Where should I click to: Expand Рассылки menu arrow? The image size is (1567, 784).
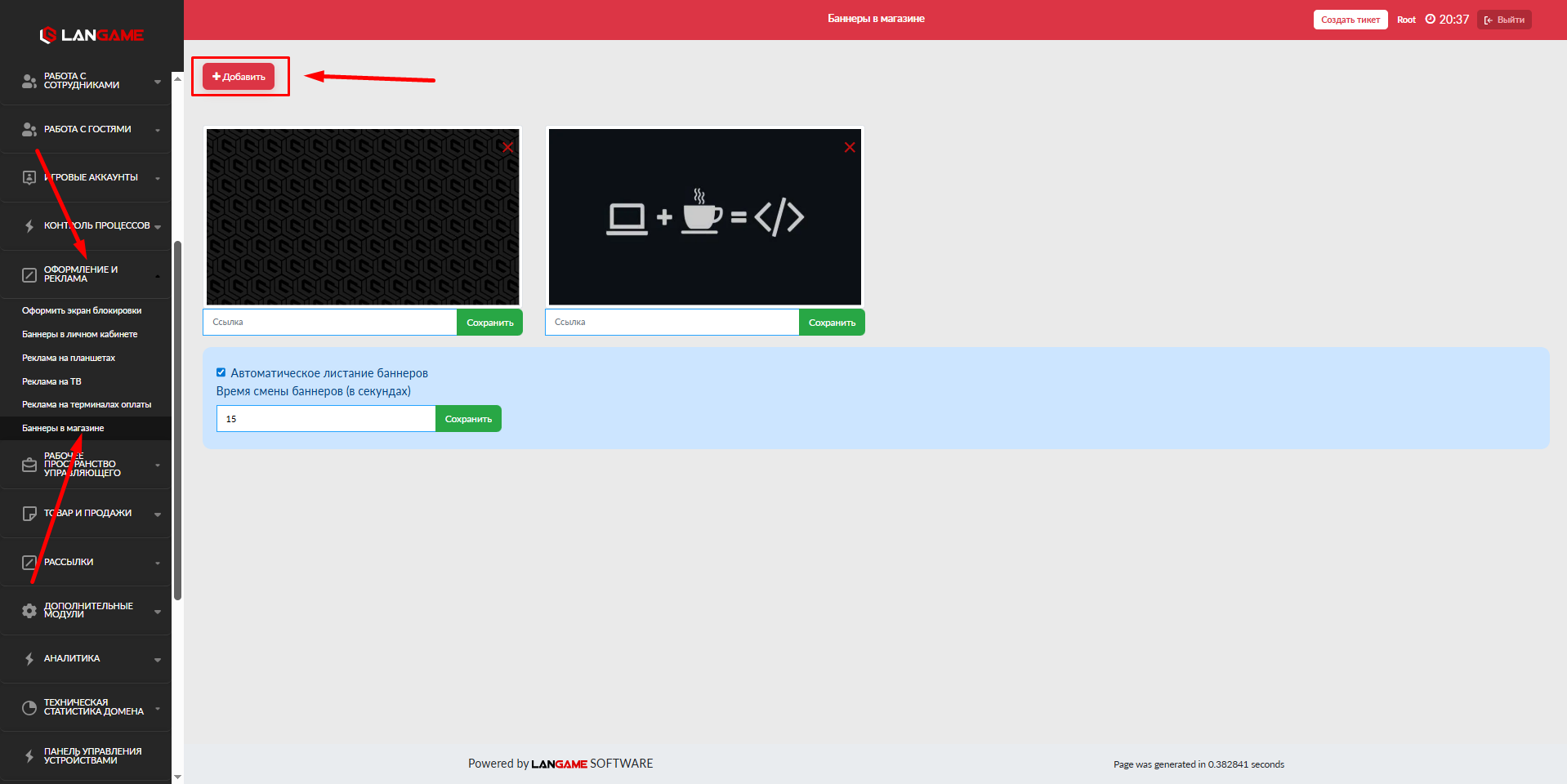click(x=158, y=563)
